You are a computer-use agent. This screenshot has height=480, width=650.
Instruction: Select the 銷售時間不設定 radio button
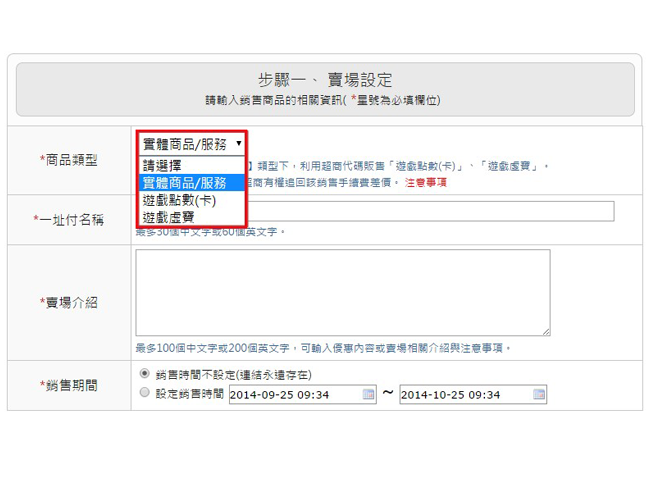point(145,373)
